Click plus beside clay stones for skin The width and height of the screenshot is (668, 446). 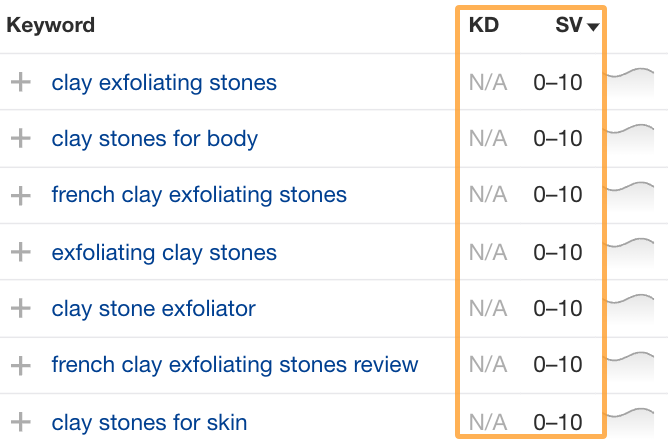coord(21,422)
